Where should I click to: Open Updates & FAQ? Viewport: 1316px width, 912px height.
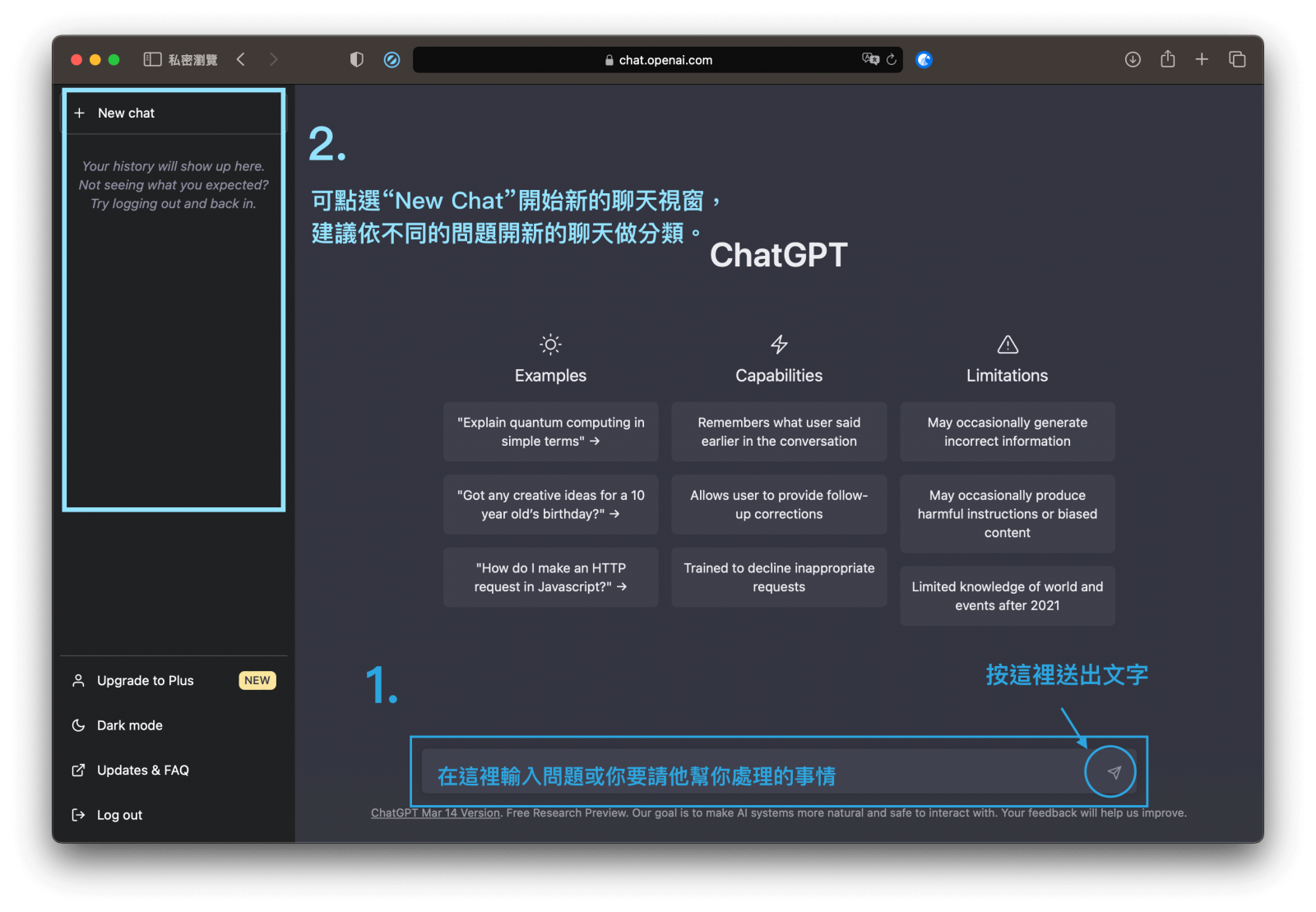coord(174,770)
